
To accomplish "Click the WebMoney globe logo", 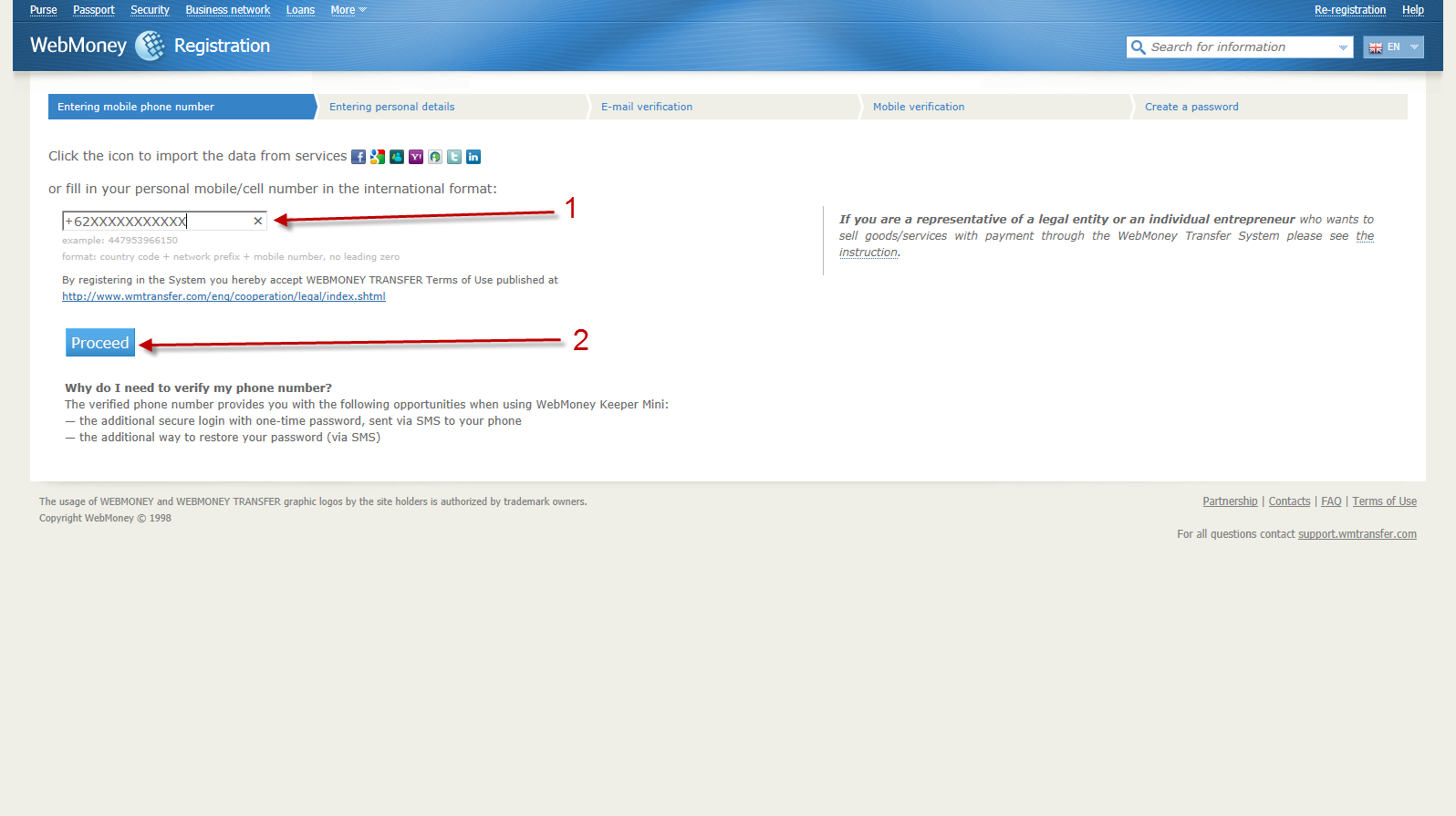I will pyautogui.click(x=150, y=46).
